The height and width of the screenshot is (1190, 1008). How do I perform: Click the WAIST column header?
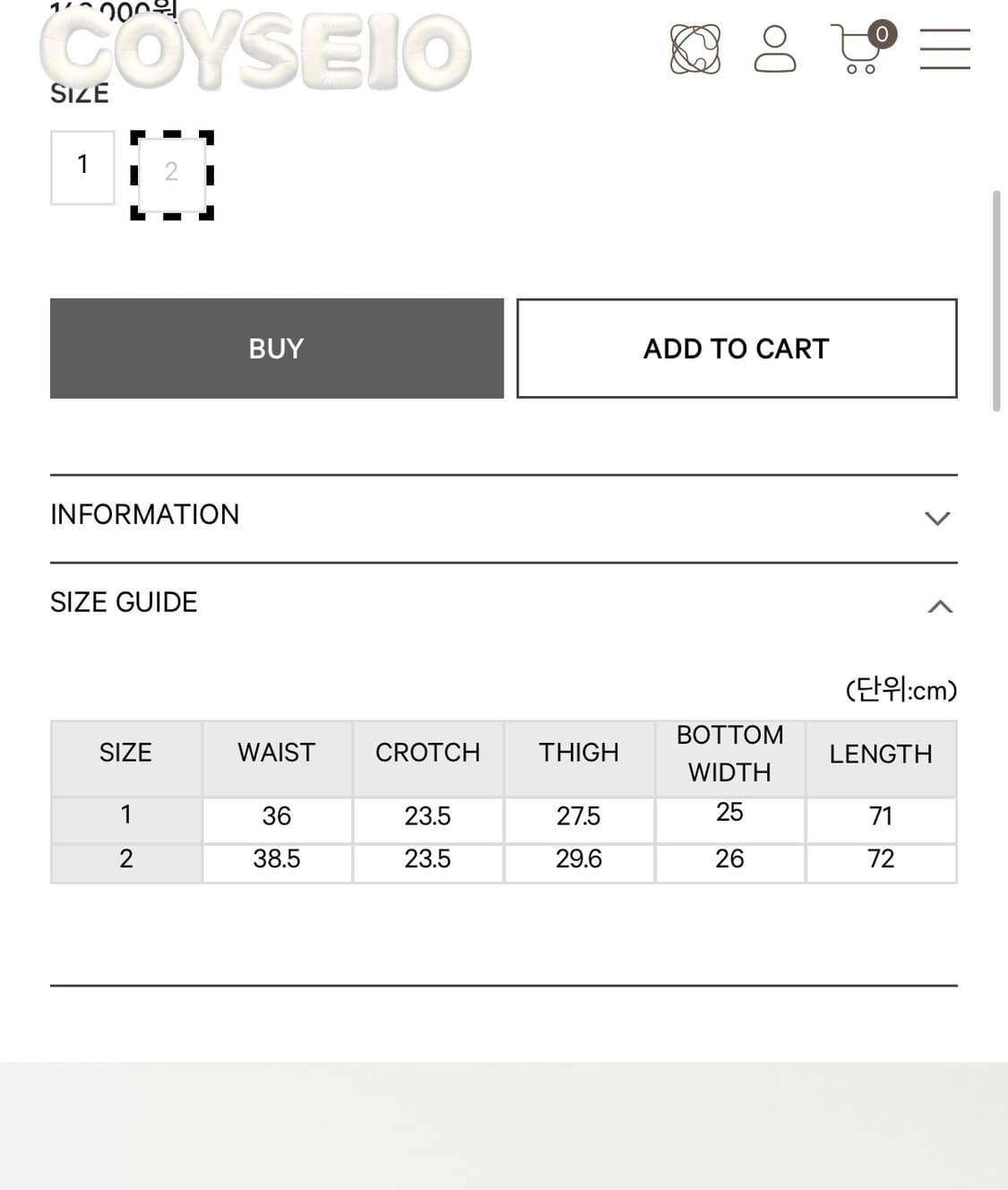pyautogui.click(x=277, y=753)
